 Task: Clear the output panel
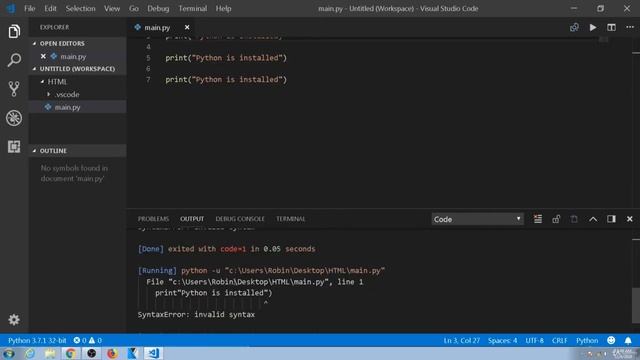coord(538,219)
